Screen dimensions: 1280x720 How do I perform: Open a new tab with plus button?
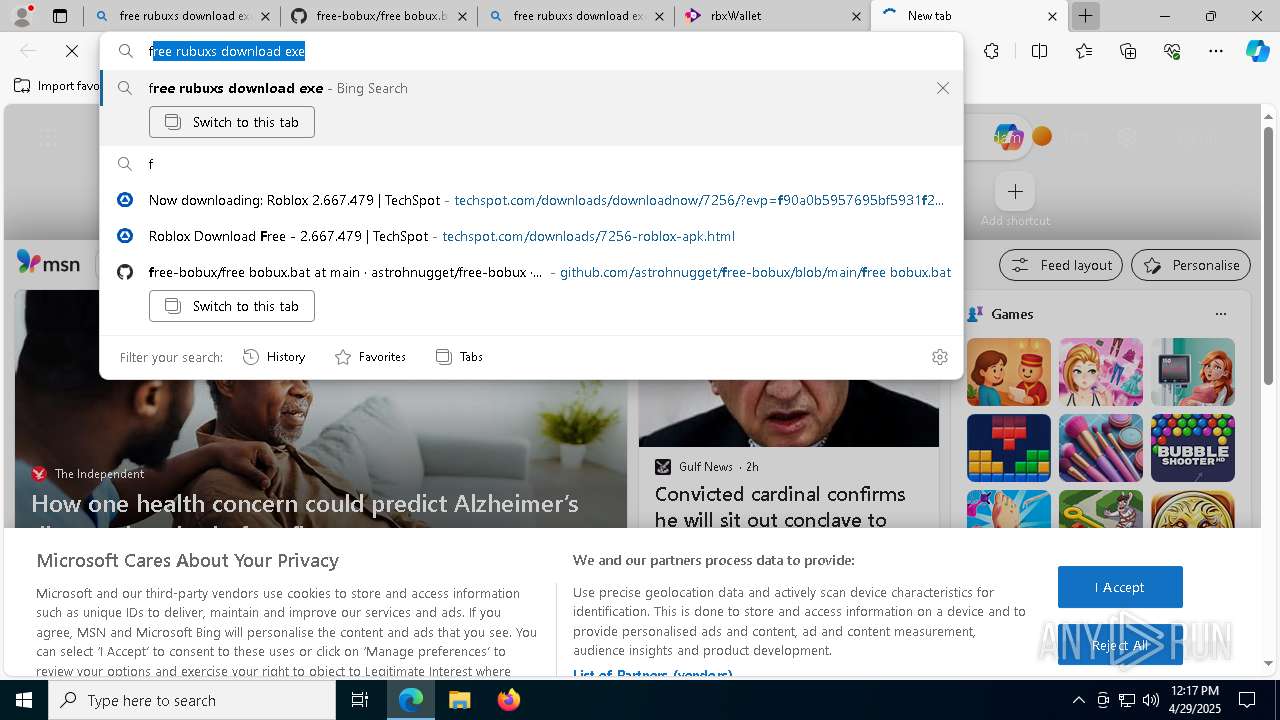tap(1085, 16)
